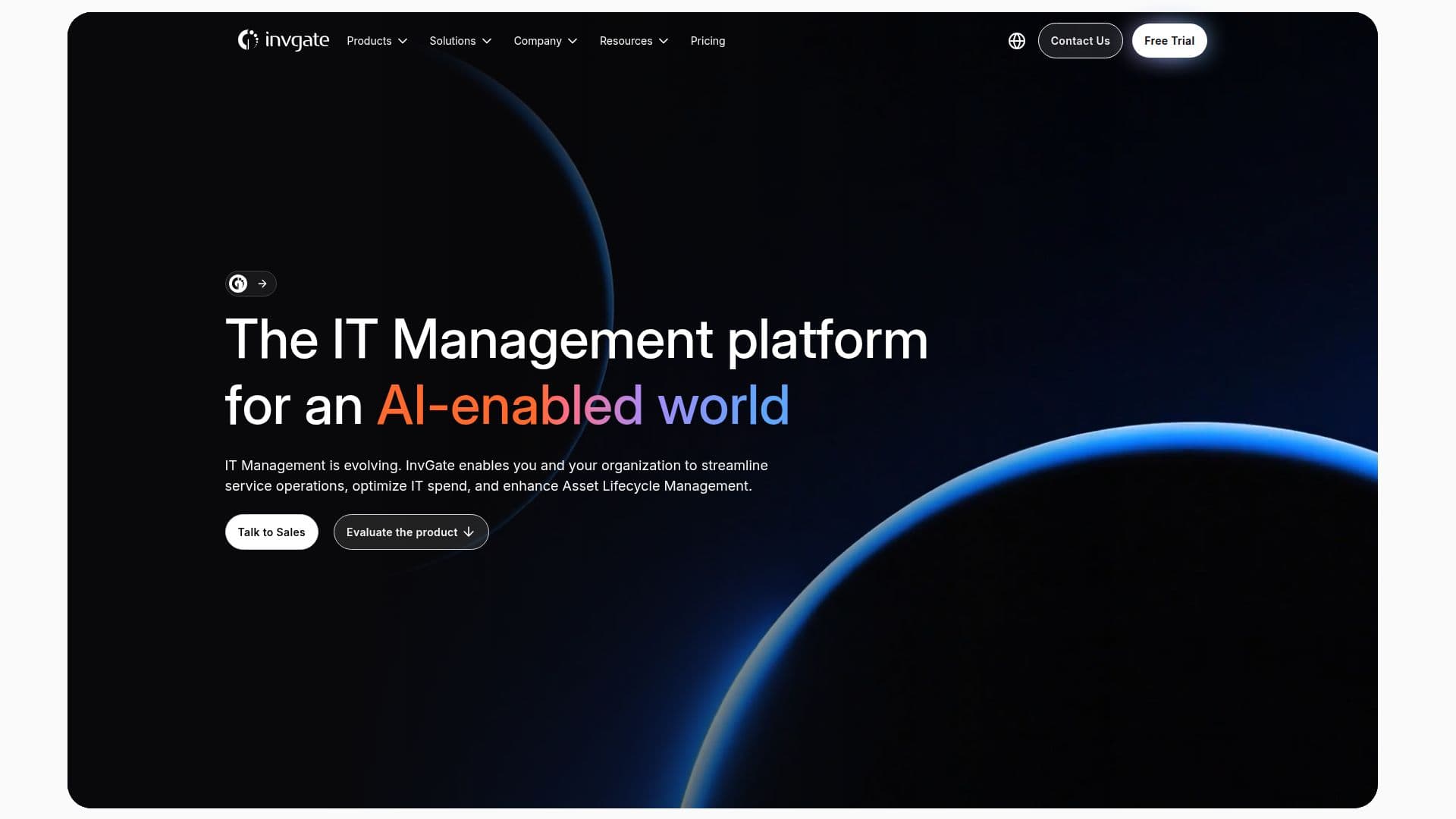Start a Free Trial
Image resolution: width=1456 pixels, height=819 pixels.
[x=1169, y=41]
